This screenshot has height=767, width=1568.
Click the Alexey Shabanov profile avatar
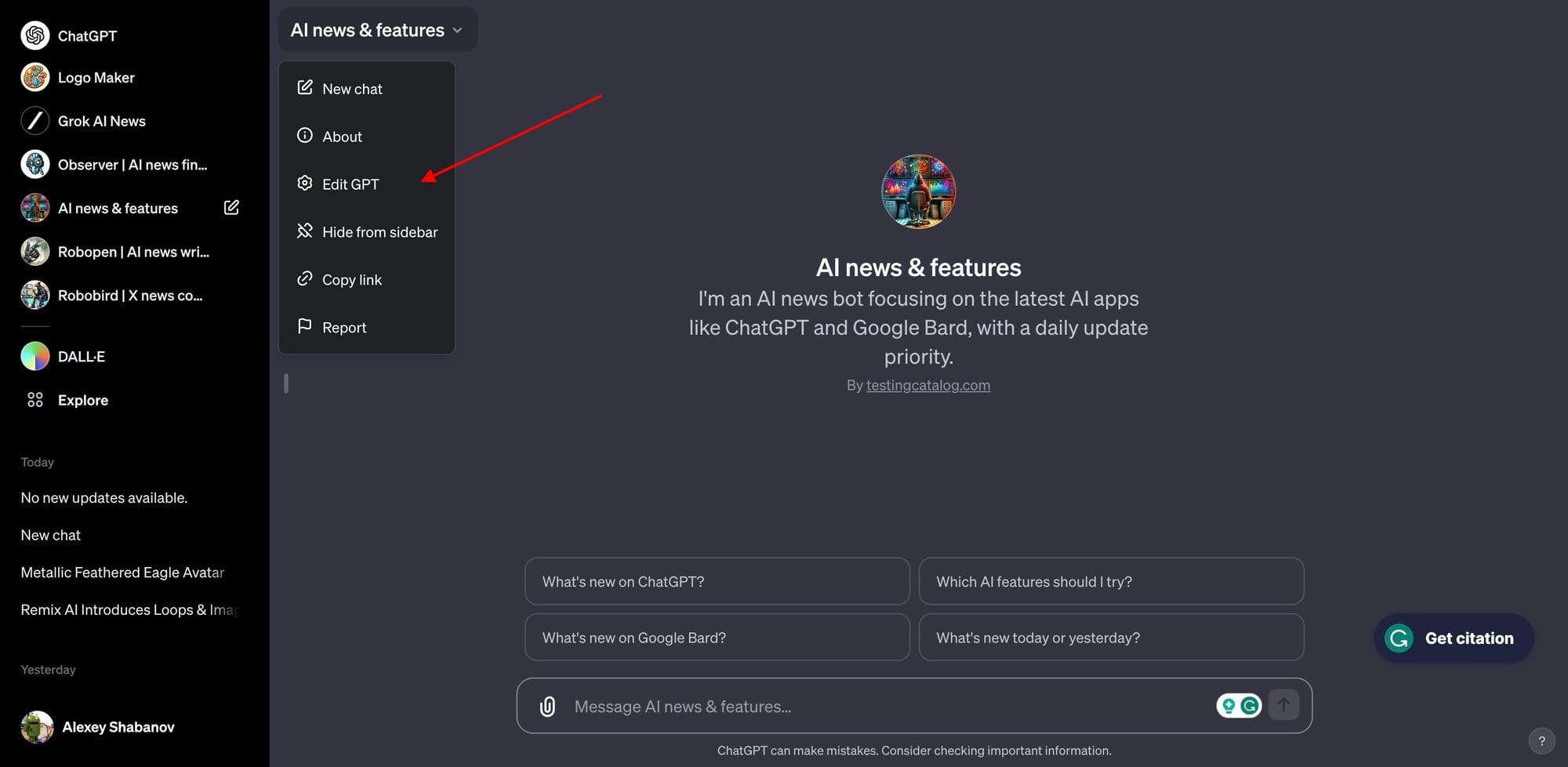click(x=37, y=727)
